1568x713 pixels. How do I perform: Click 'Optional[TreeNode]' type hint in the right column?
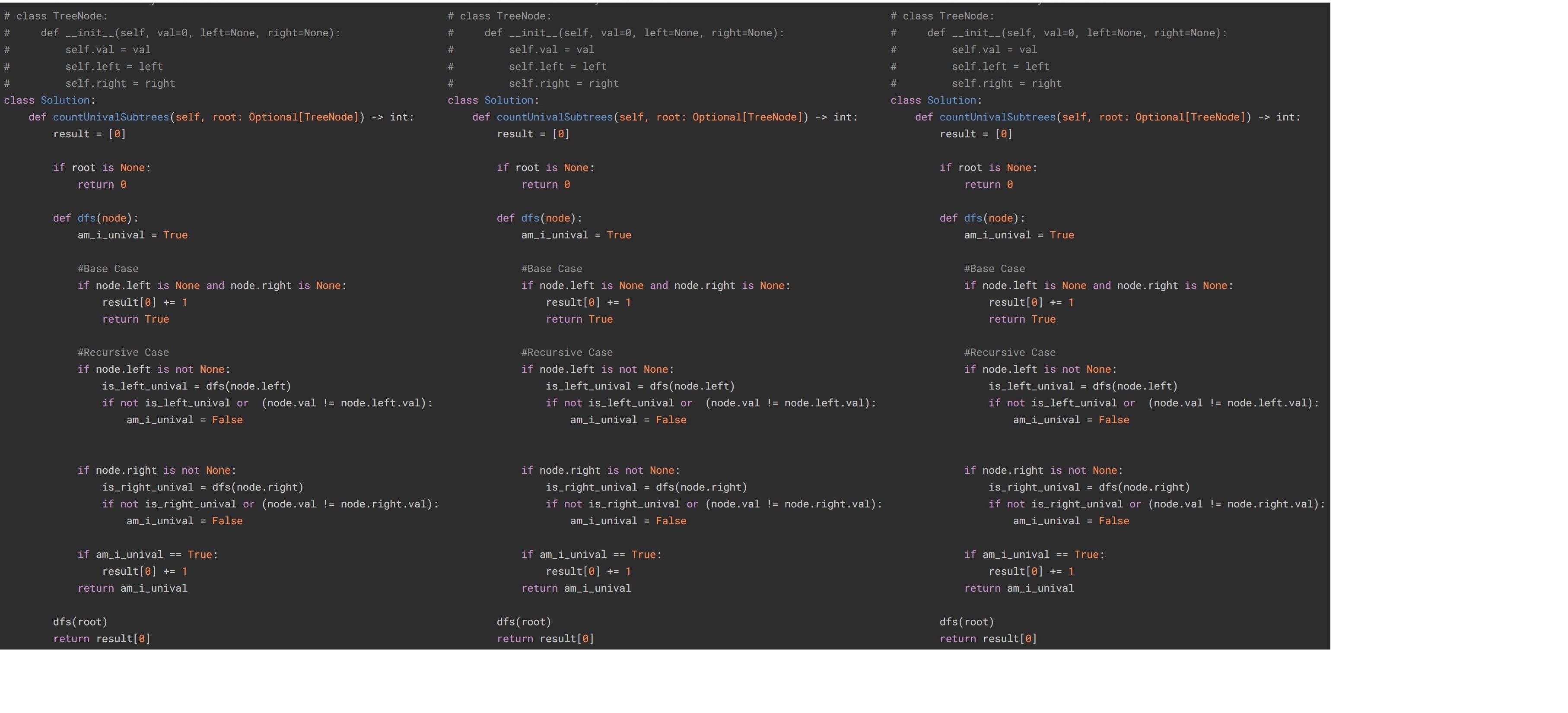1190,117
